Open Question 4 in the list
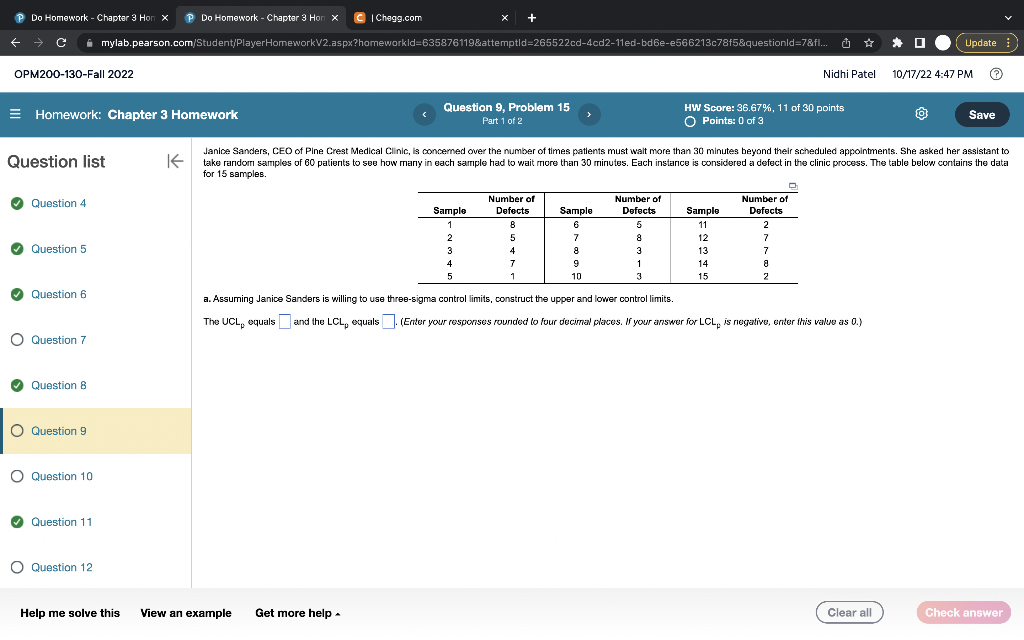 (x=58, y=203)
